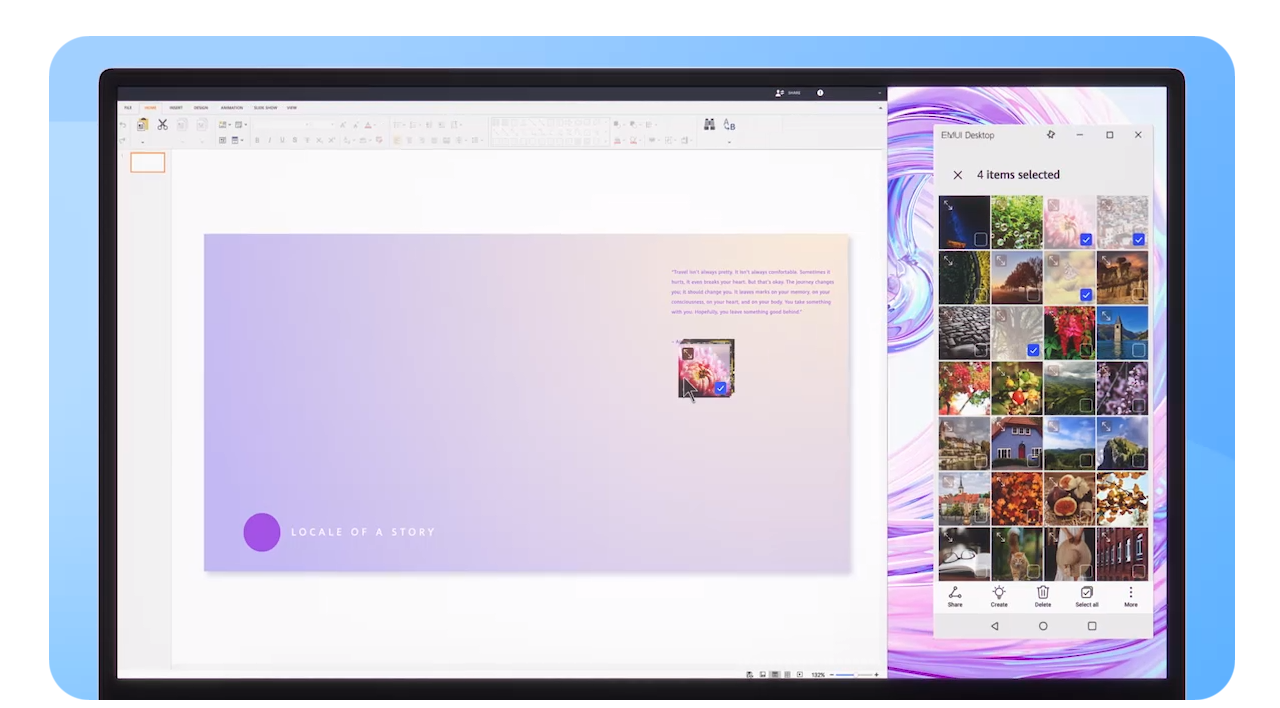Screen dimensions: 1280x708
Task: Expand the church tower lake photo
Action: (x=1106, y=315)
